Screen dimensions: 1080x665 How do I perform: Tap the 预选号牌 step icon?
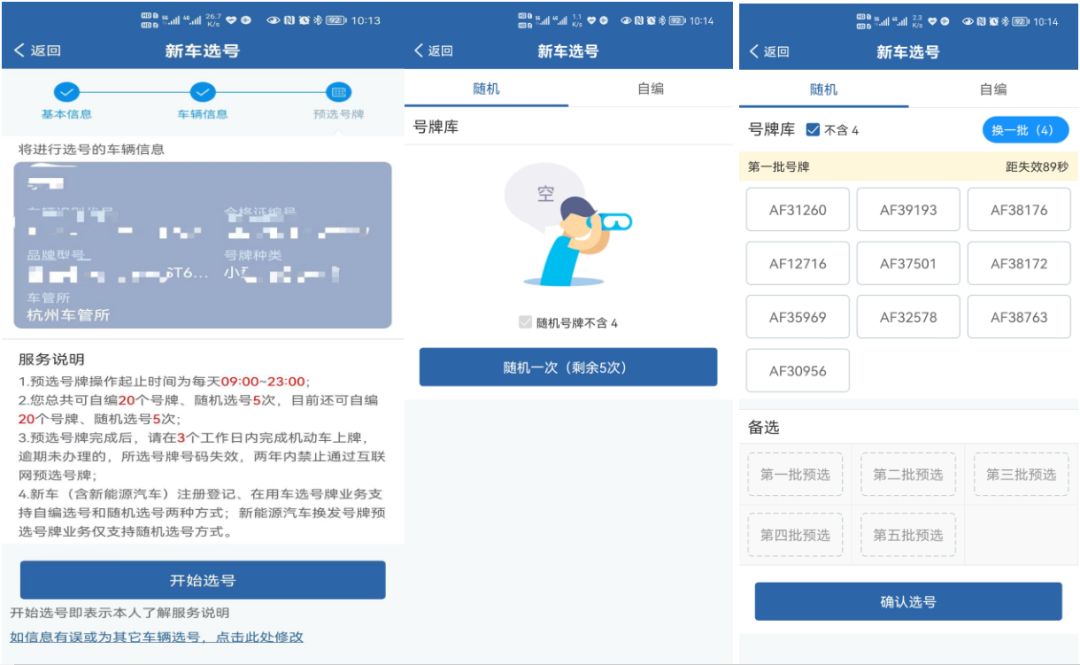tap(338, 92)
